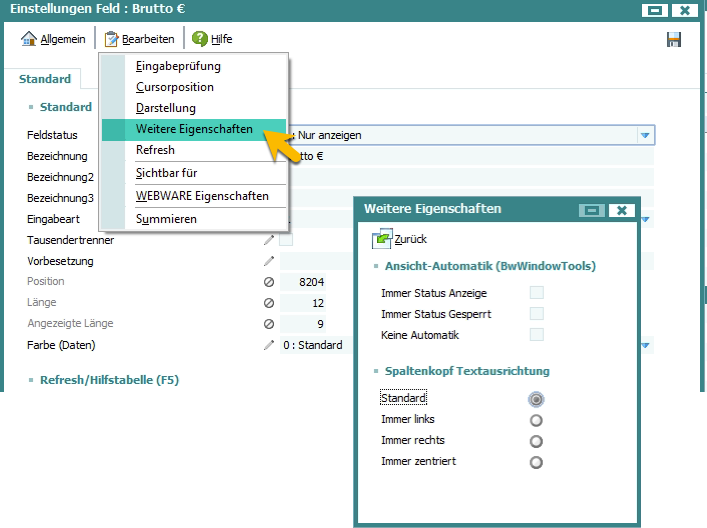This screenshot has height=528, width=707.
Task: Click pencil icon next to Tausendertrenner
Action: coord(268,240)
